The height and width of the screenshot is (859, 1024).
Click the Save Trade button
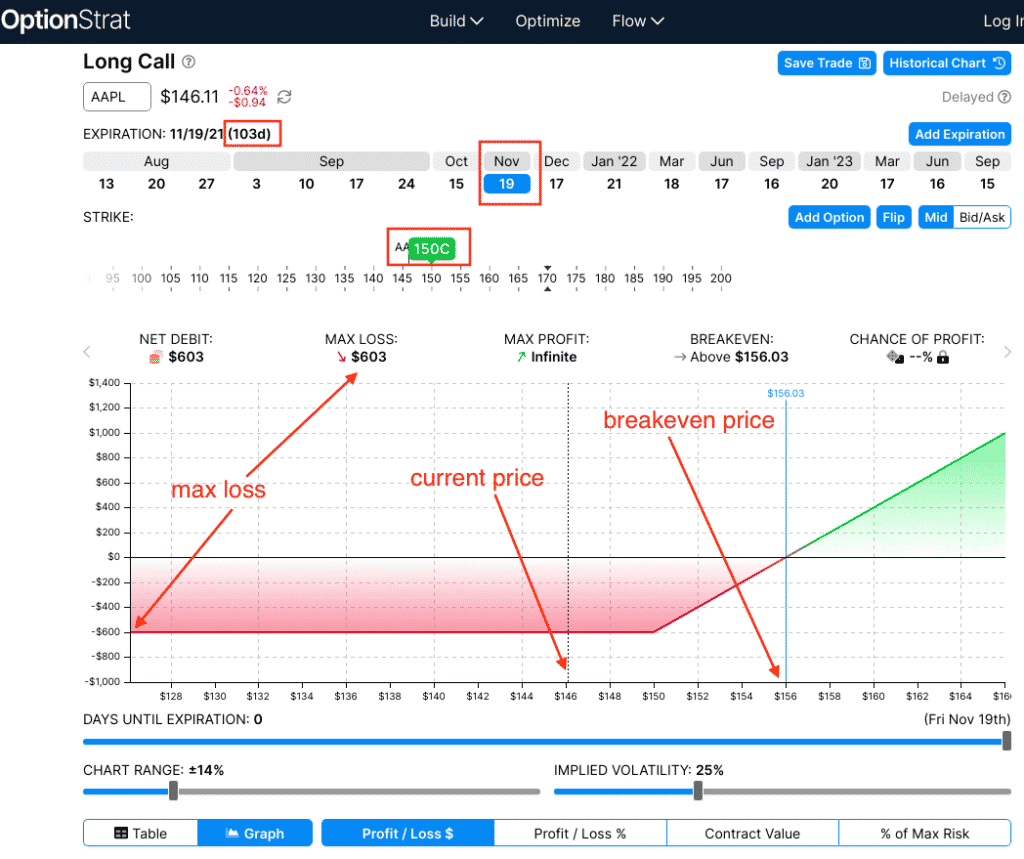tap(826, 63)
